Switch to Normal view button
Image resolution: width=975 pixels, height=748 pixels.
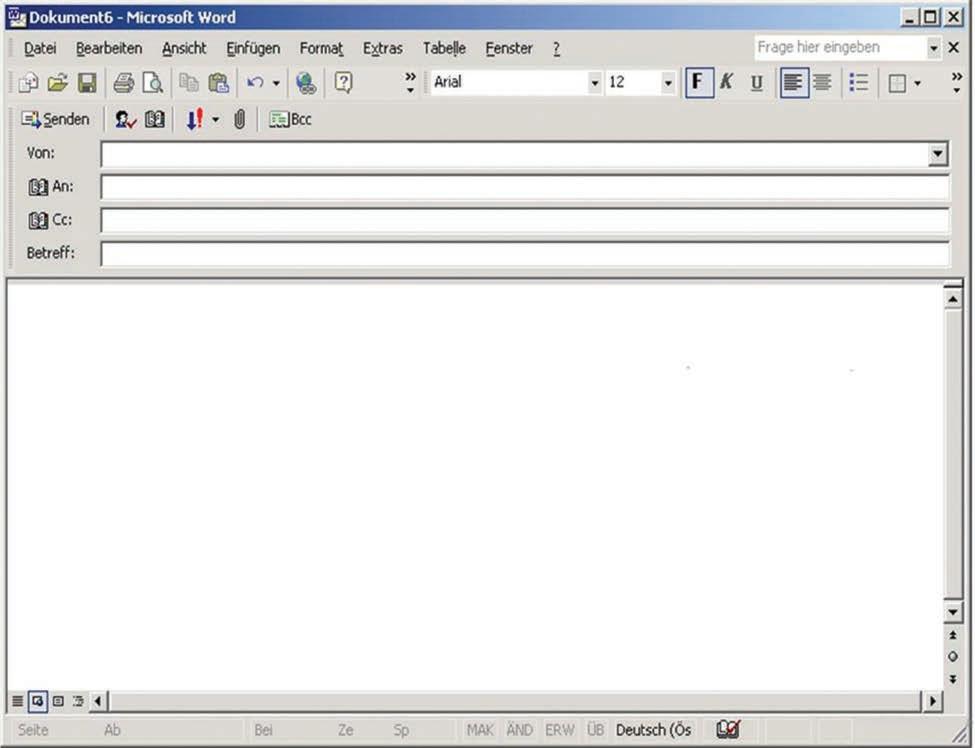[17, 701]
